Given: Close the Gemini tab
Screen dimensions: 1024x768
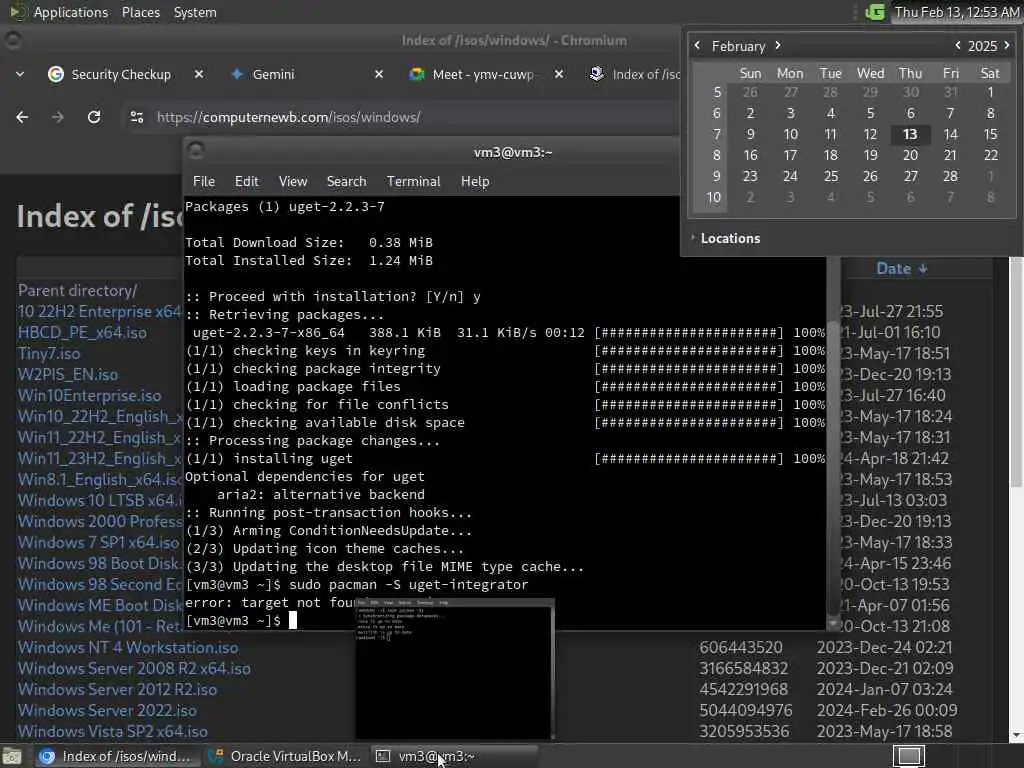Looking at the screenshot, I should coord(379,74).
